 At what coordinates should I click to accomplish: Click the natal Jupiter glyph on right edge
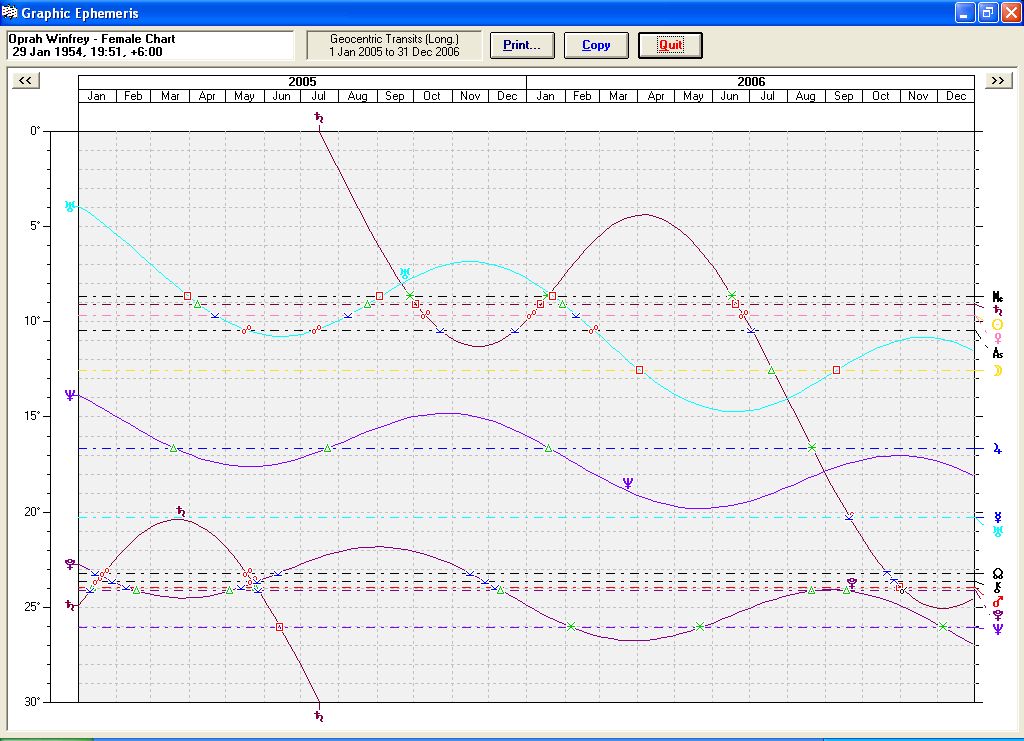(997, 449)
